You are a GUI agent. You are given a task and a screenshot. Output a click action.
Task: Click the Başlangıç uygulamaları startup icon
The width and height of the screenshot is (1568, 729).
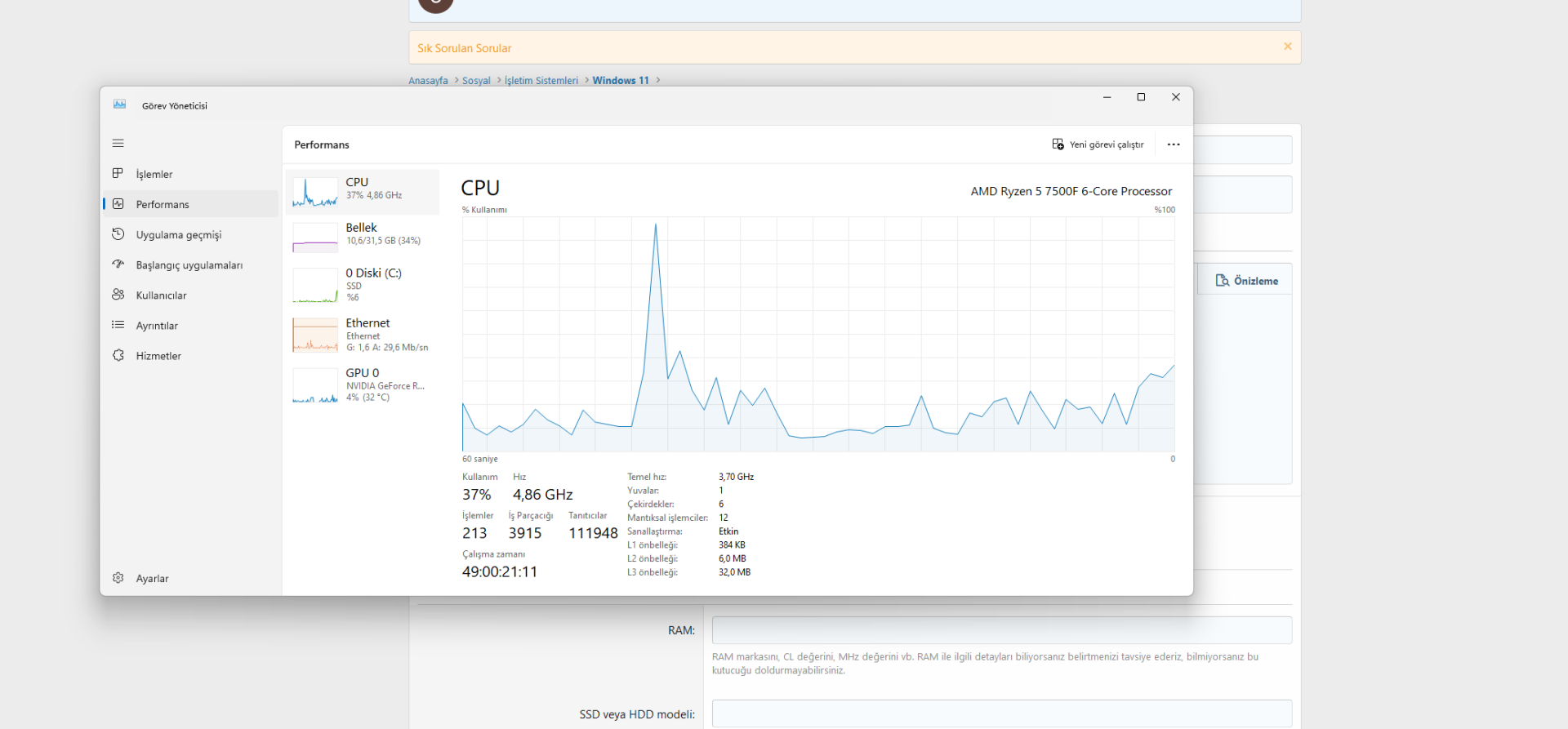tap(118, 264)
